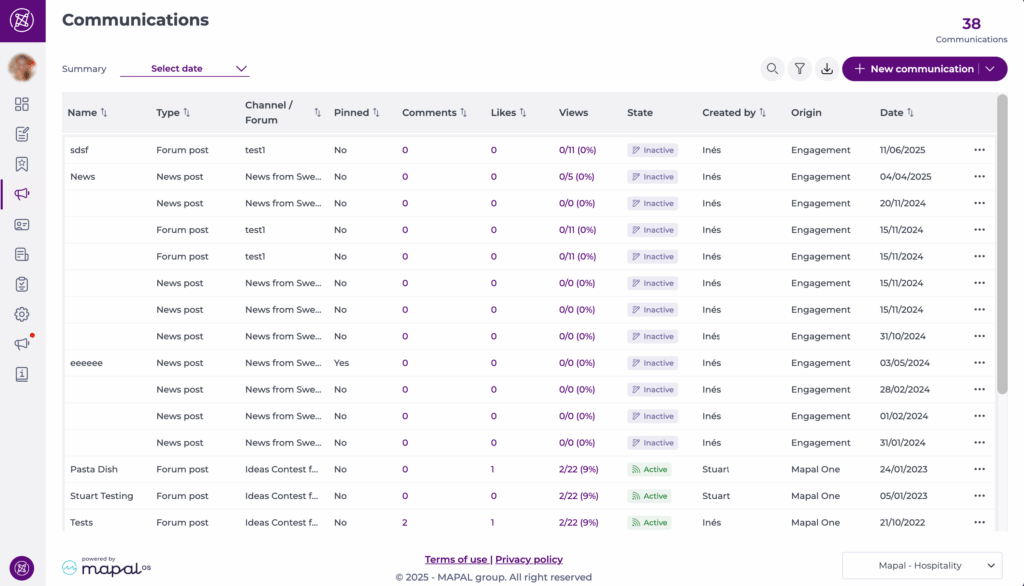The image size is (1024, 586).
Task: Open three-dot menu for Pasta Dish row
Action: tap(979, 469)
